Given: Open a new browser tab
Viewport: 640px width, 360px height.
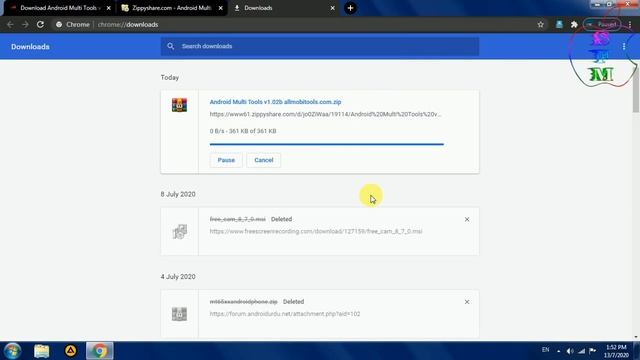Looking at the screenshot, I should pos(350,8).
